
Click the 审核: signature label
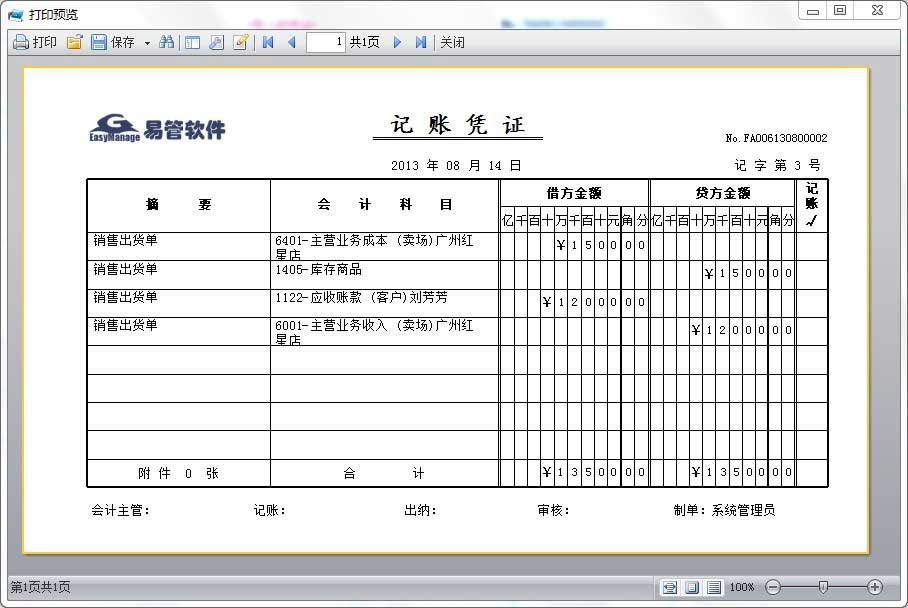554,510
